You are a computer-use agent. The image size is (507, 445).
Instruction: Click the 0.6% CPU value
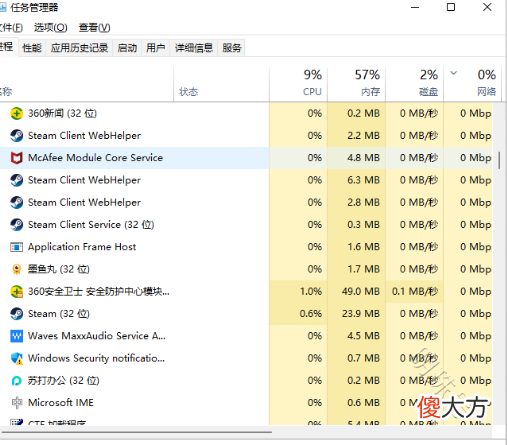311,314
